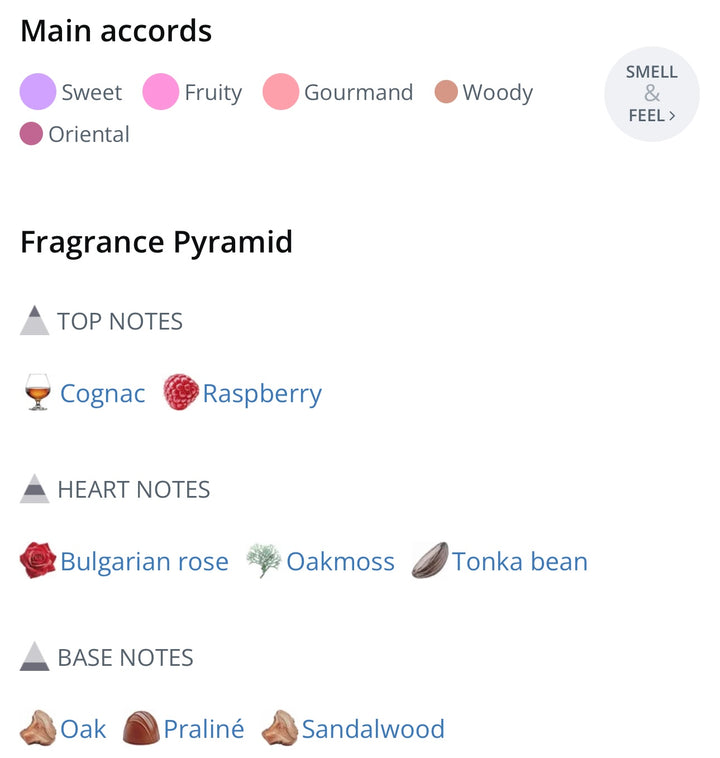This screenshot has width=720, height=758.
Task: Click the Gourmand accord swatch
Action: click(x=281, y=92)
